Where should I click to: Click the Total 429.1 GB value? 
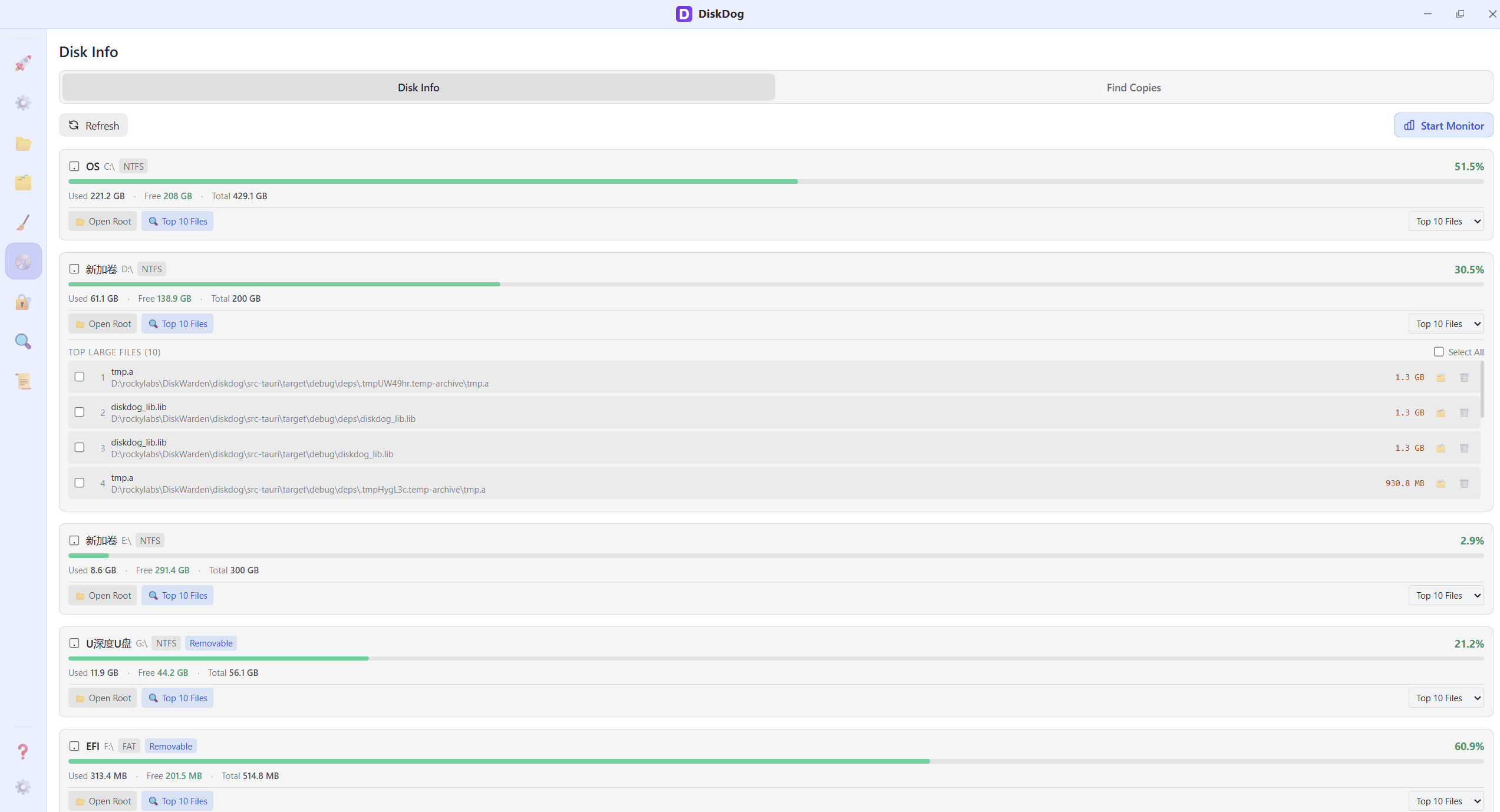pyautogui.click(x=239, y=196)
